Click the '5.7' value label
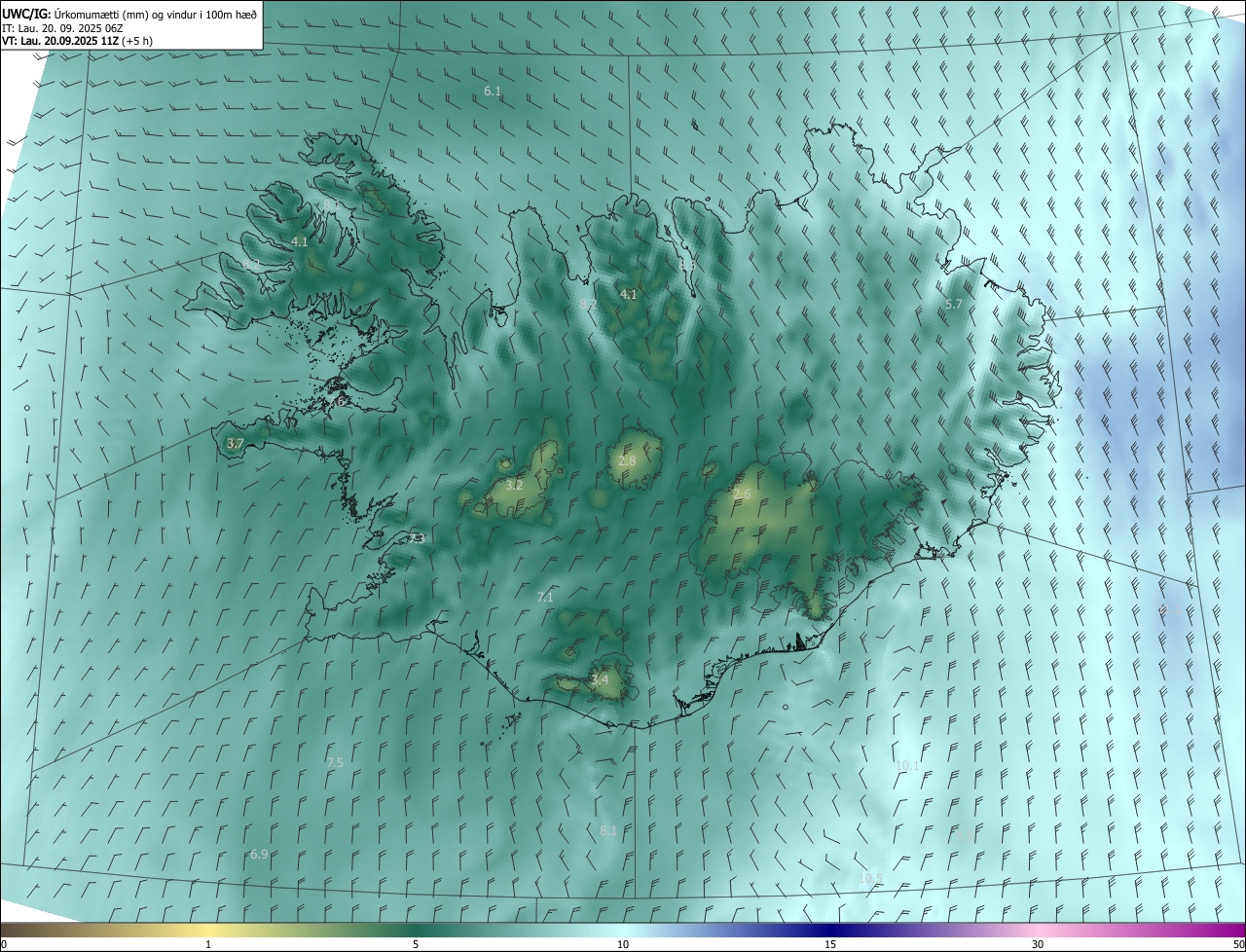This screenshot has width=1246, height=952. coord(954,305)
